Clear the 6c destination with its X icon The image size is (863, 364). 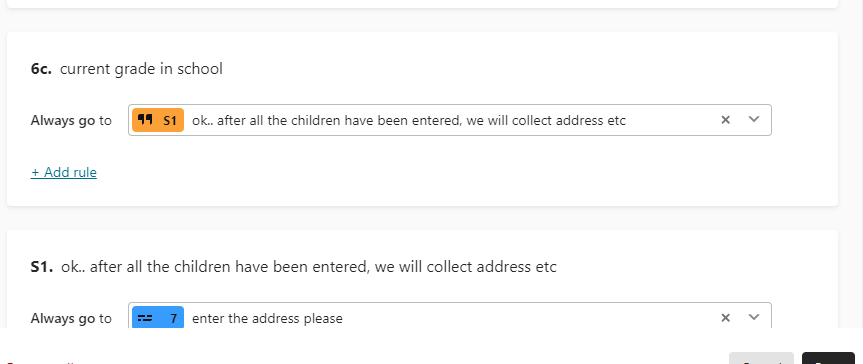[725, 119]
